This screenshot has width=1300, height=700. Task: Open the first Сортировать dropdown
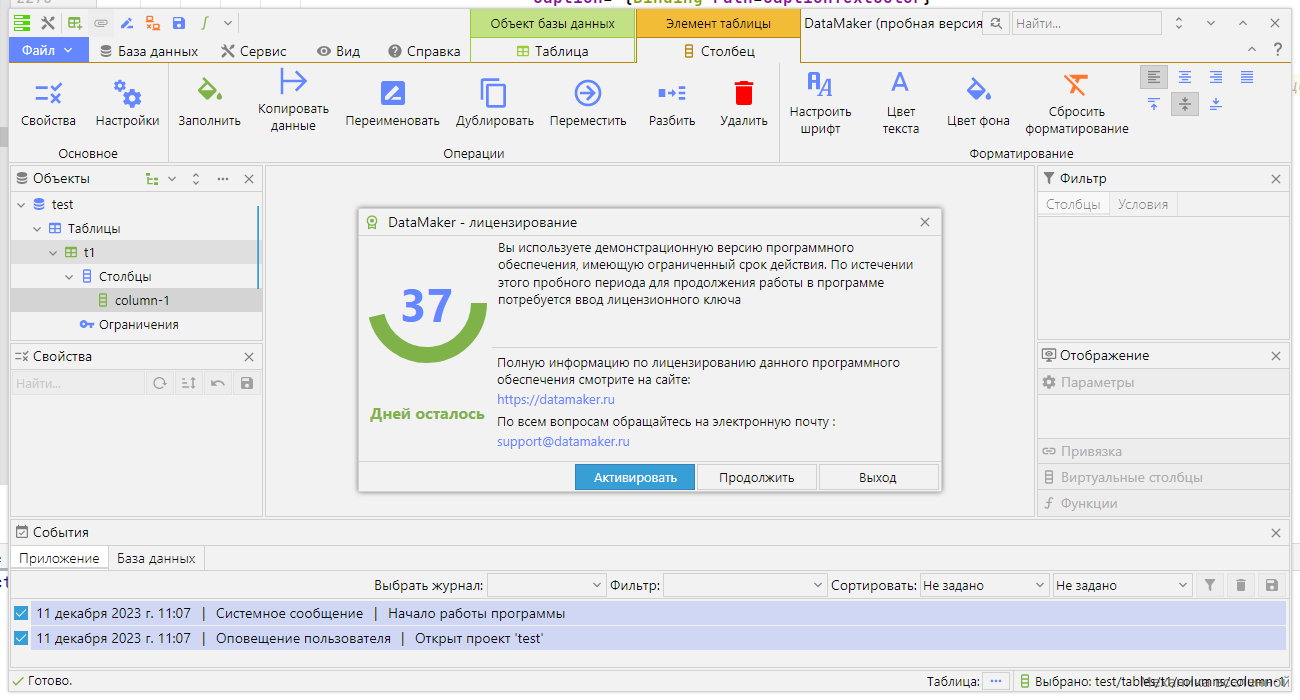[x=984, y=585]
